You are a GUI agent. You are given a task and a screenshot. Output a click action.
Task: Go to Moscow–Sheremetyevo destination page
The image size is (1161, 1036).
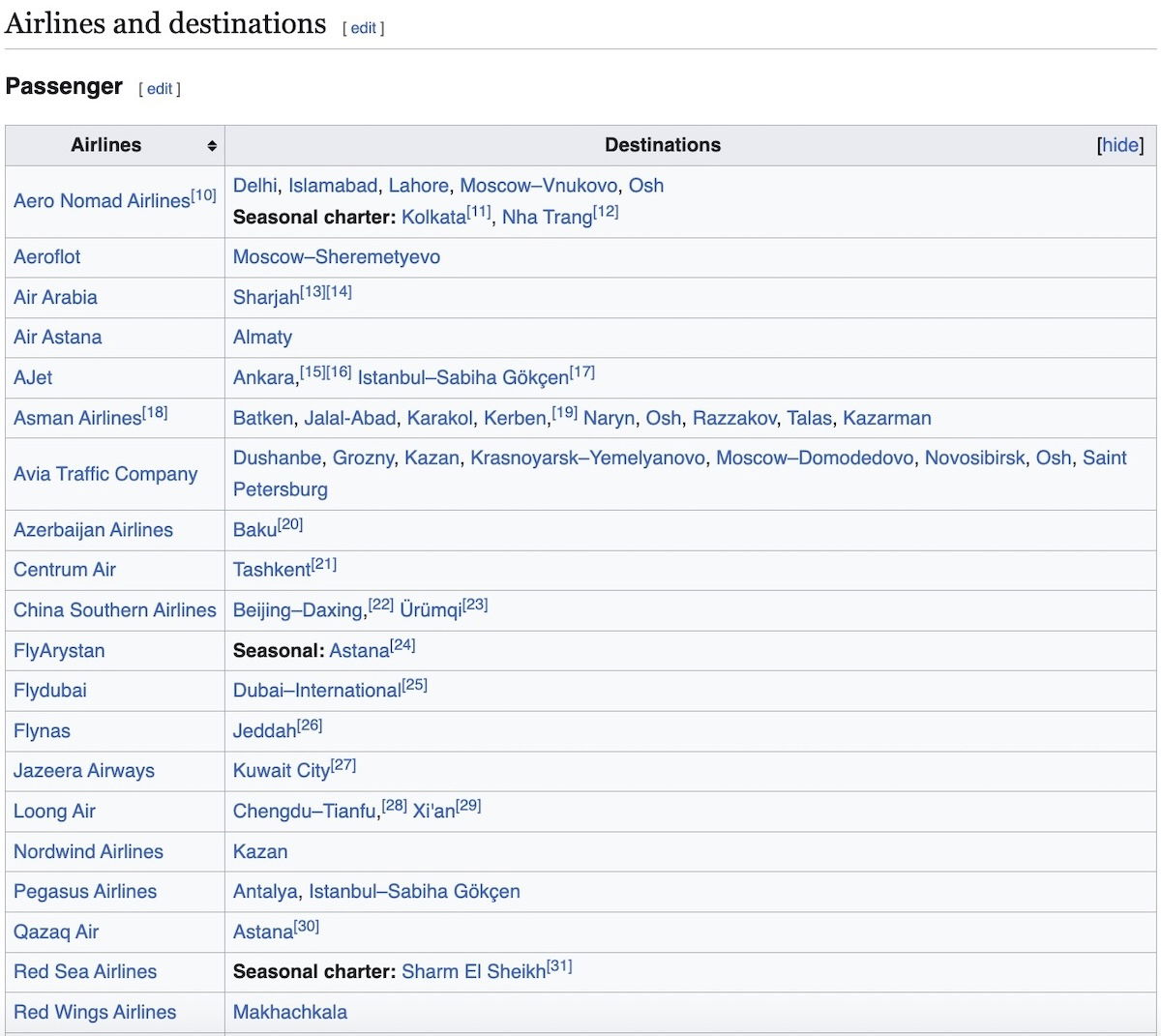(x=336, y=257)
